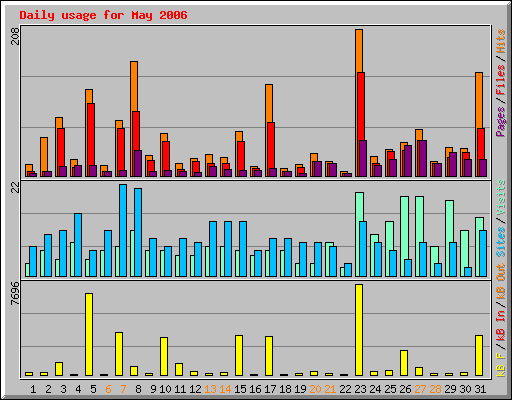Screen dimensions: 512x400
Task: Click the yellow kB bar for day 23
Action: tap(359, 330)
